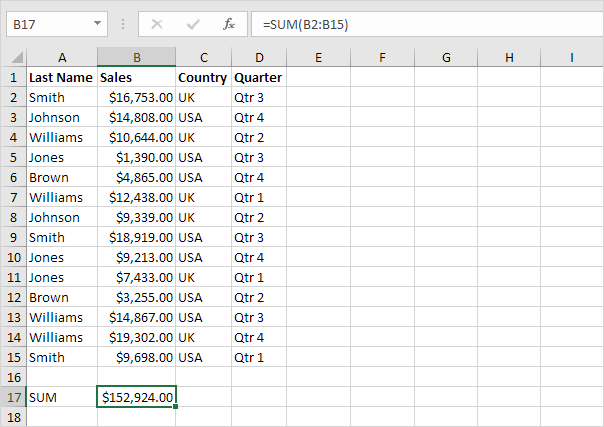Select column D header
The height and width of the screenshot is (427, 604).
(x=259, y=57)
